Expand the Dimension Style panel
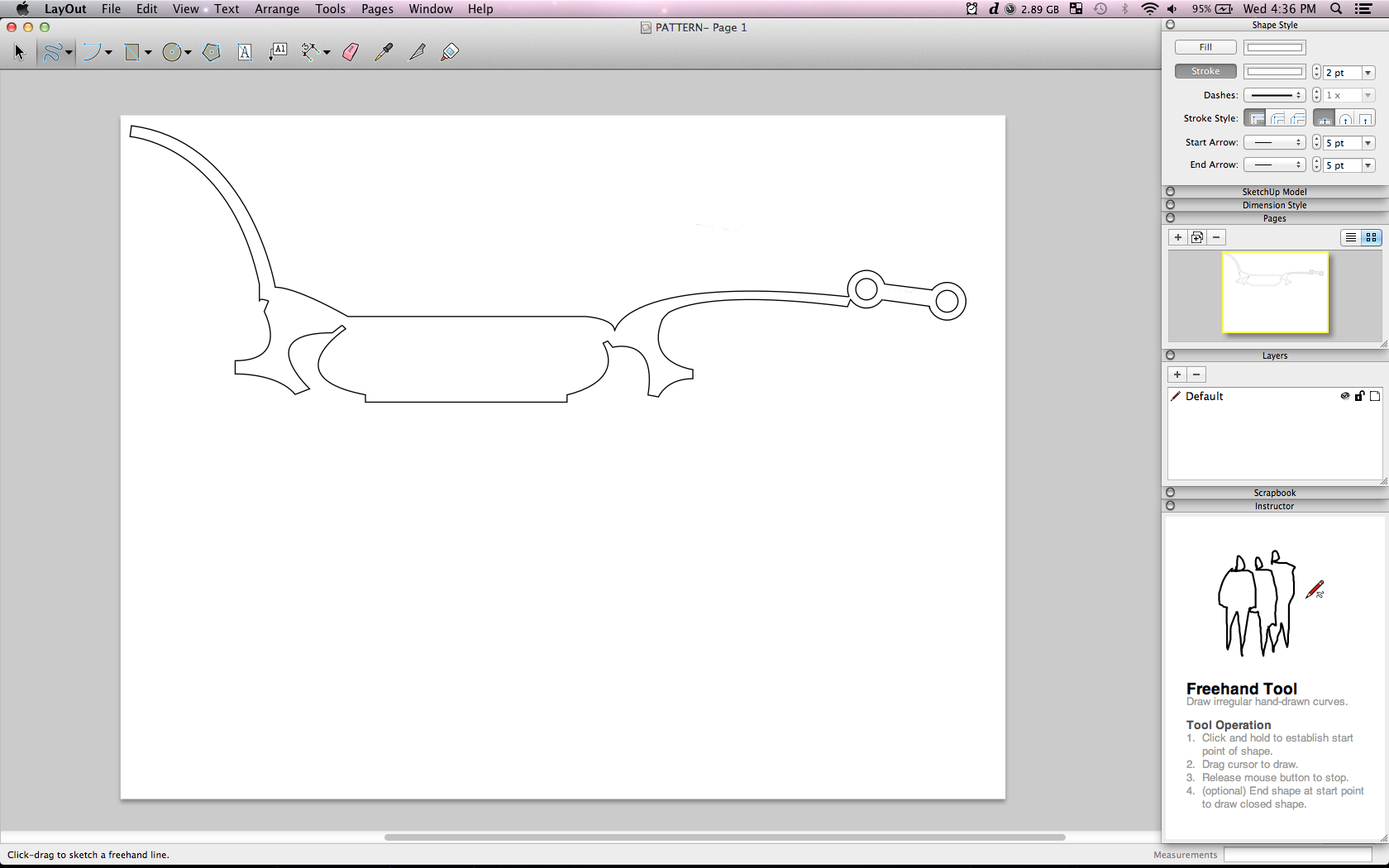Image resolution: width=1389 pixels, height=868 pixels. [1274, 205]
